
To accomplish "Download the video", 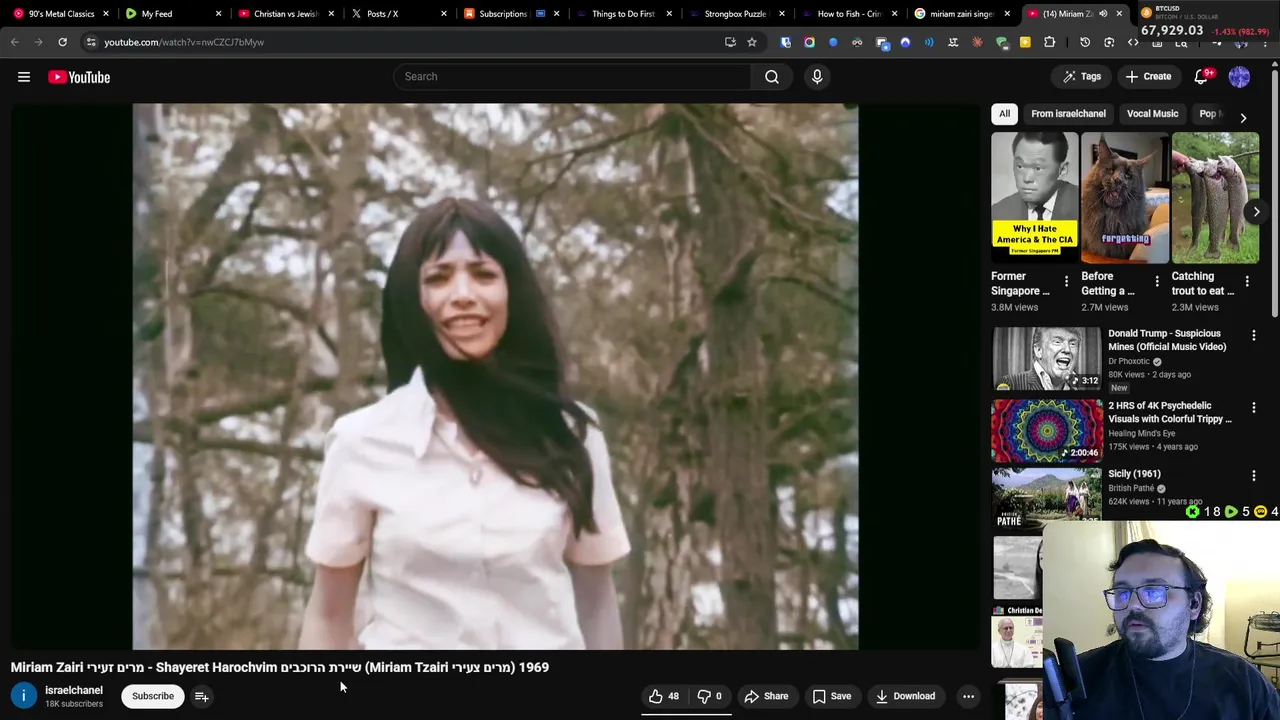I will tap(905, 696).
